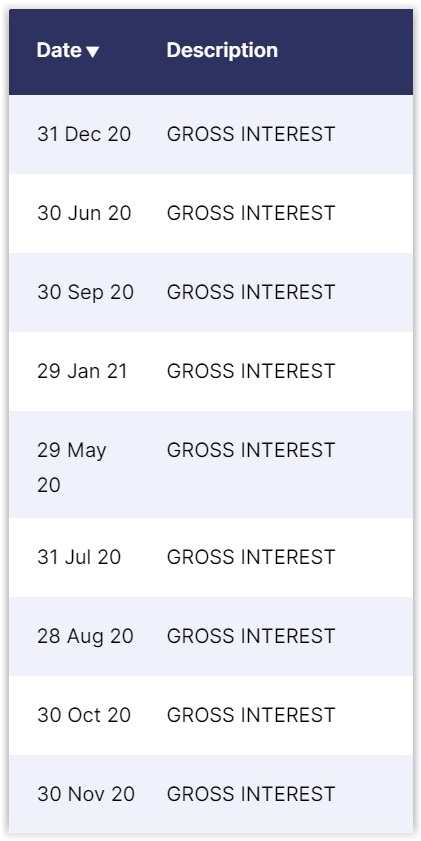Click GROSS INTEREST in the 29 Jan 21 row
The image size is (421, 841).
click(x=251, y=371)
